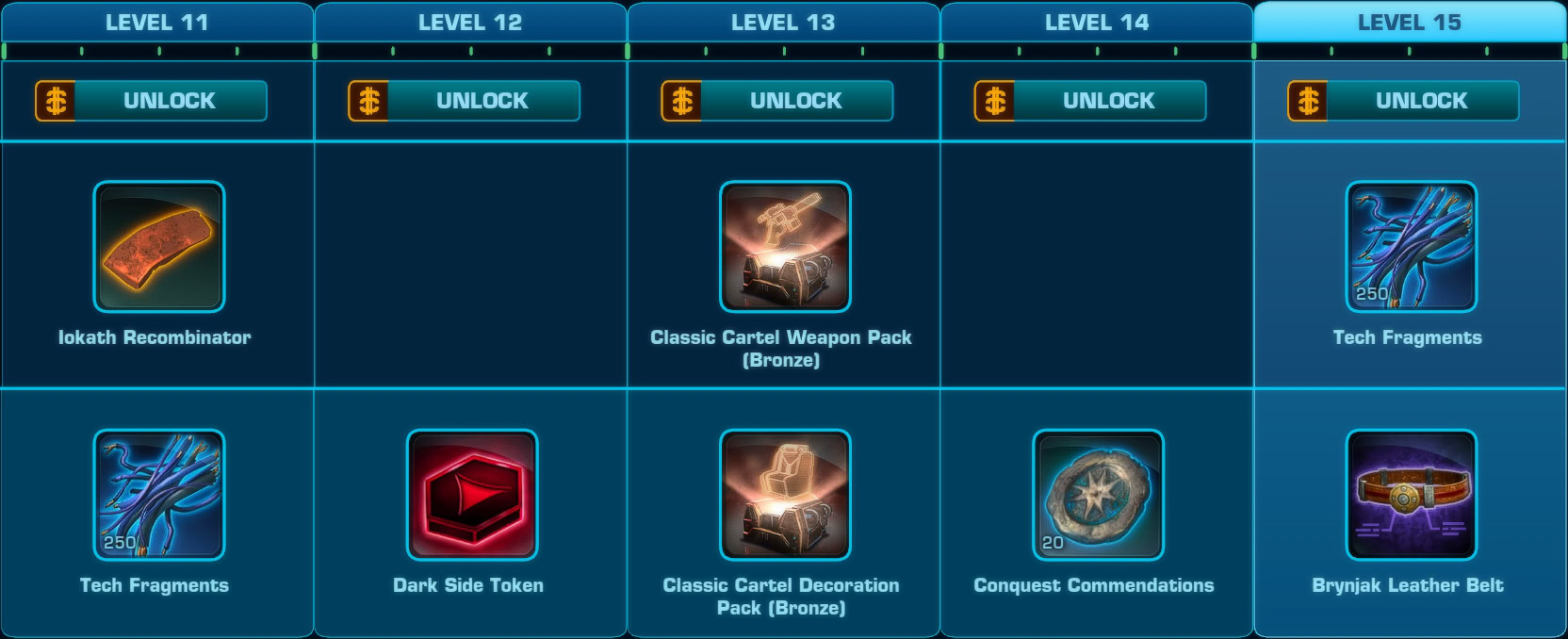
Task: Select the Level 11 header tab
Action: click(157, 22)
